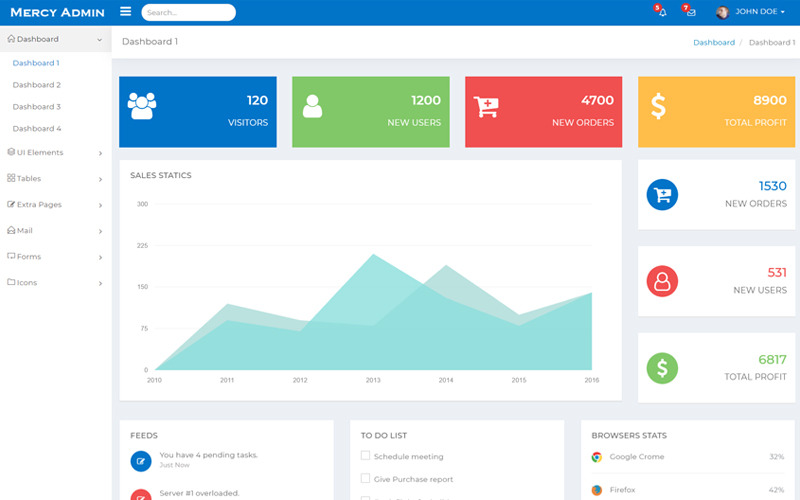Click the blue cart icon for 1530 New Orders
This screenshot has width=800, height=500.
pyautogui.click(x=662, y=195)
